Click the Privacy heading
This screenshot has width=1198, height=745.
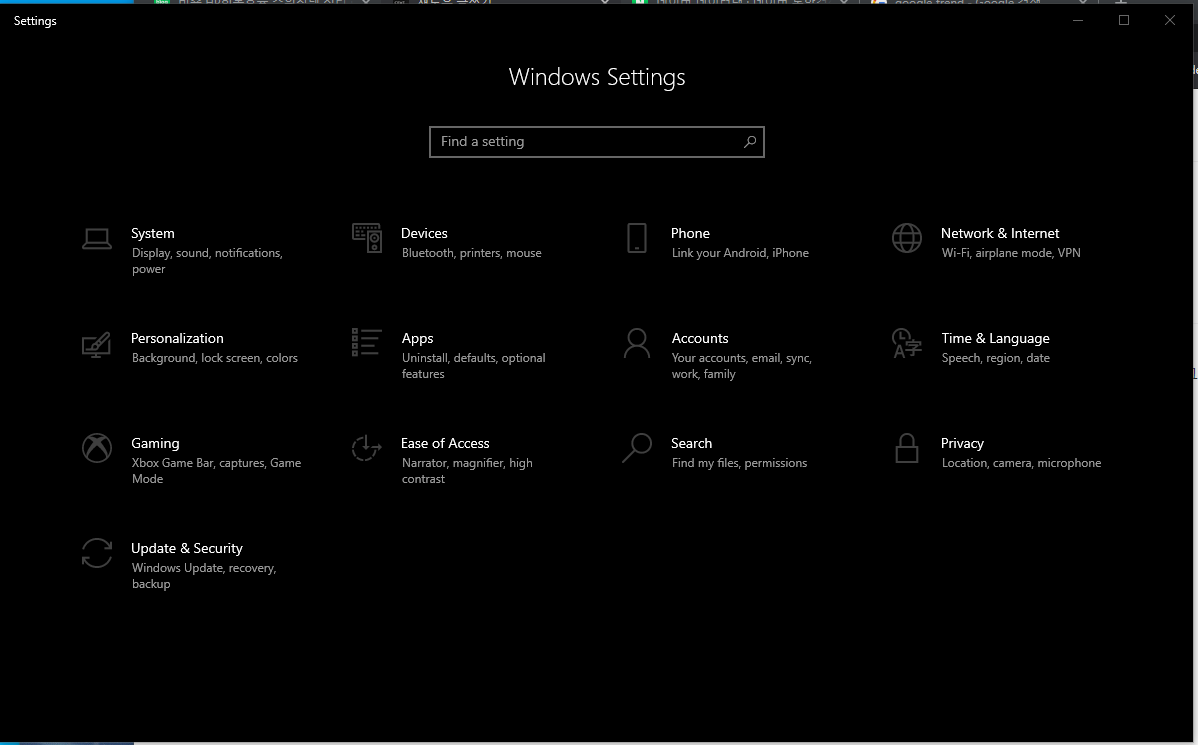[x=962, y=443]
